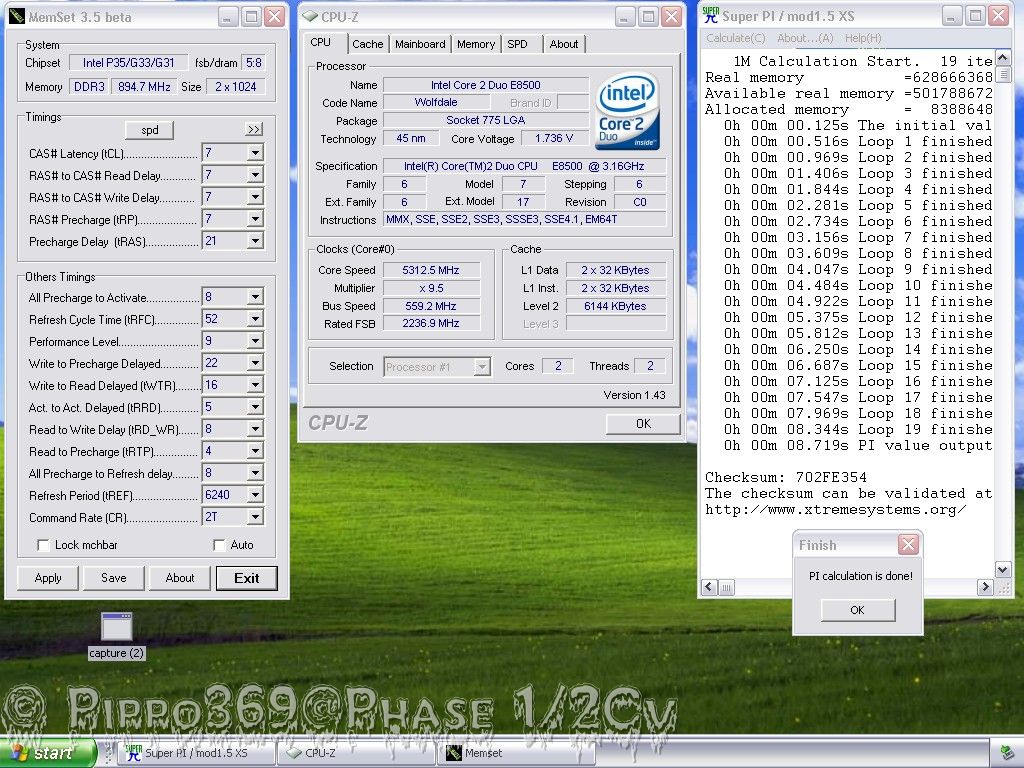Click Memory frequency 894.7 MHz in MemSet
This screenshot has width=1024, height=768.
[x=144, y=87]
